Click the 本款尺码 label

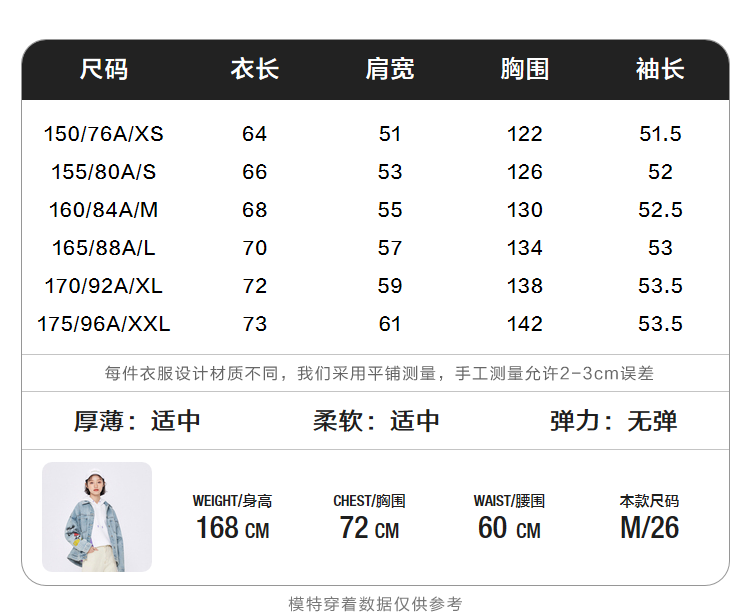tap(649, 501)
